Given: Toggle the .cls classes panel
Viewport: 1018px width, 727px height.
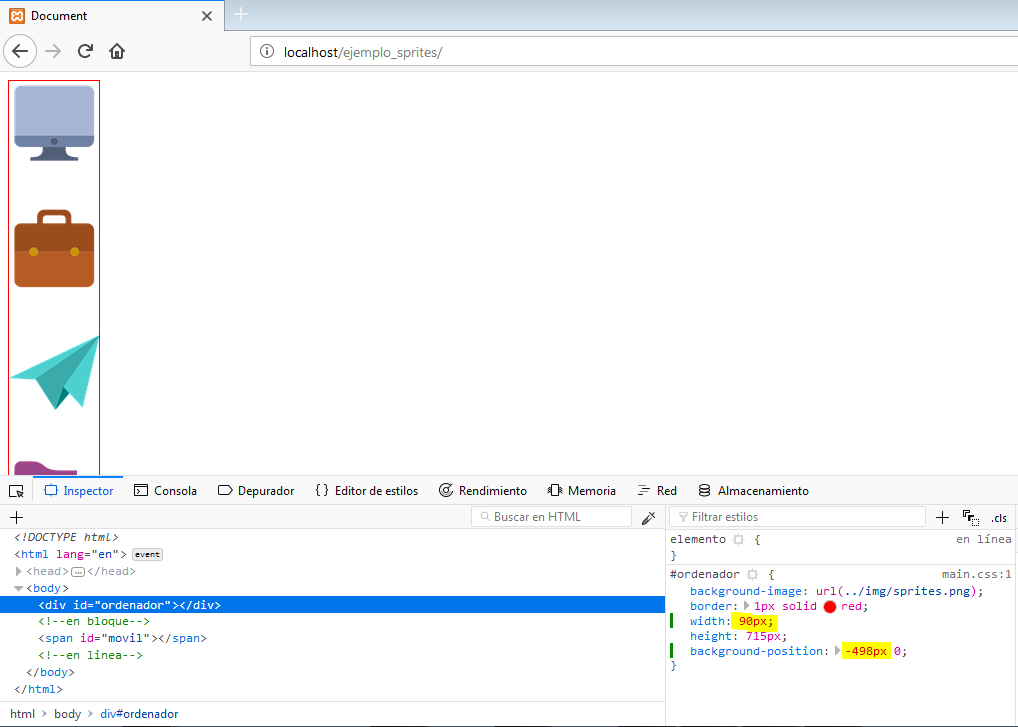Looking at the screenshot, I should tap(998, 518).
